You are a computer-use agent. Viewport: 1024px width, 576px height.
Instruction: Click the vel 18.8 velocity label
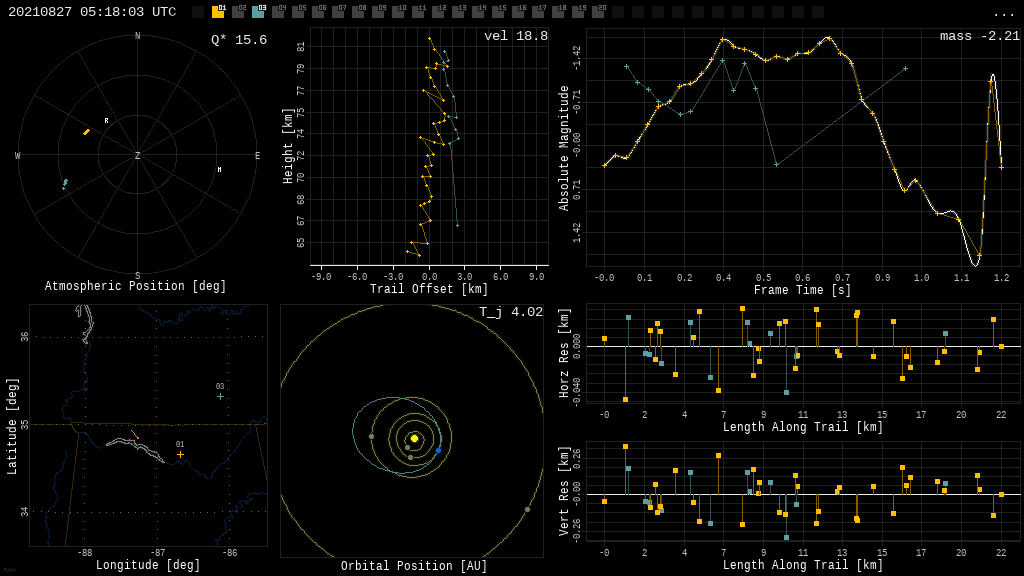[x=515, y=36]
